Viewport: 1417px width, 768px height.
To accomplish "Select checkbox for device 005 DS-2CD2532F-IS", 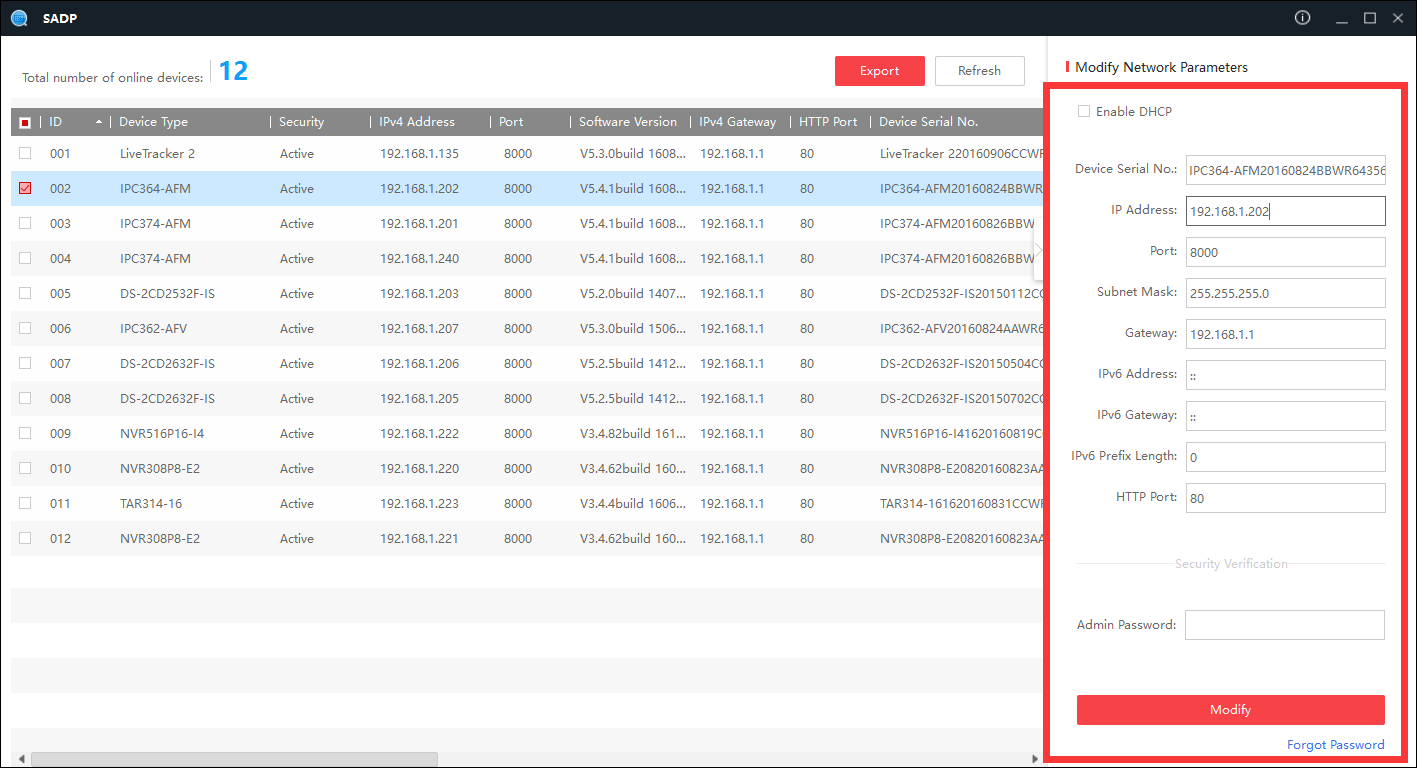I will [25, 293].
